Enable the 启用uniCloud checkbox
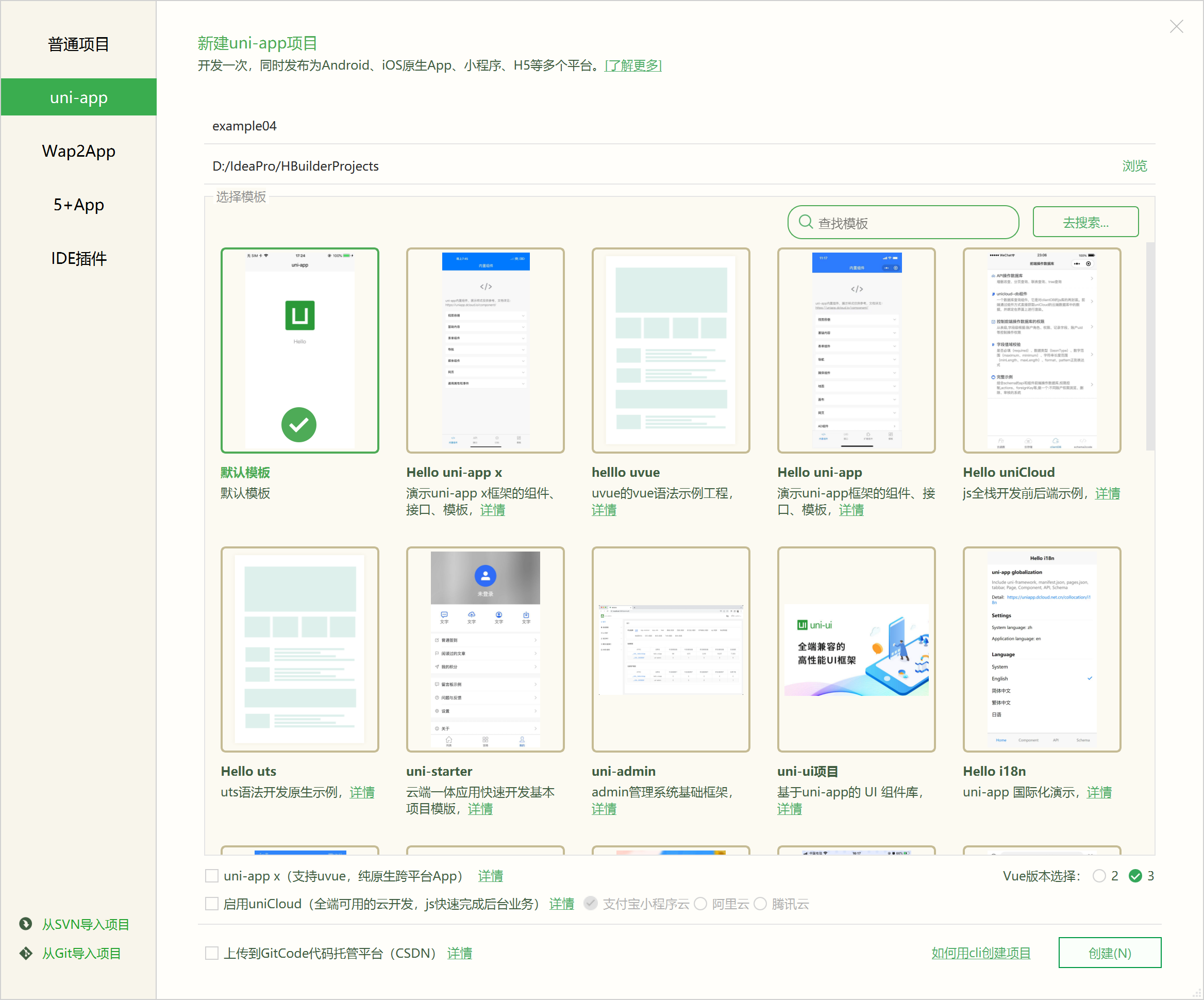The image size is (1204, 1000). (x=211, y=904)
